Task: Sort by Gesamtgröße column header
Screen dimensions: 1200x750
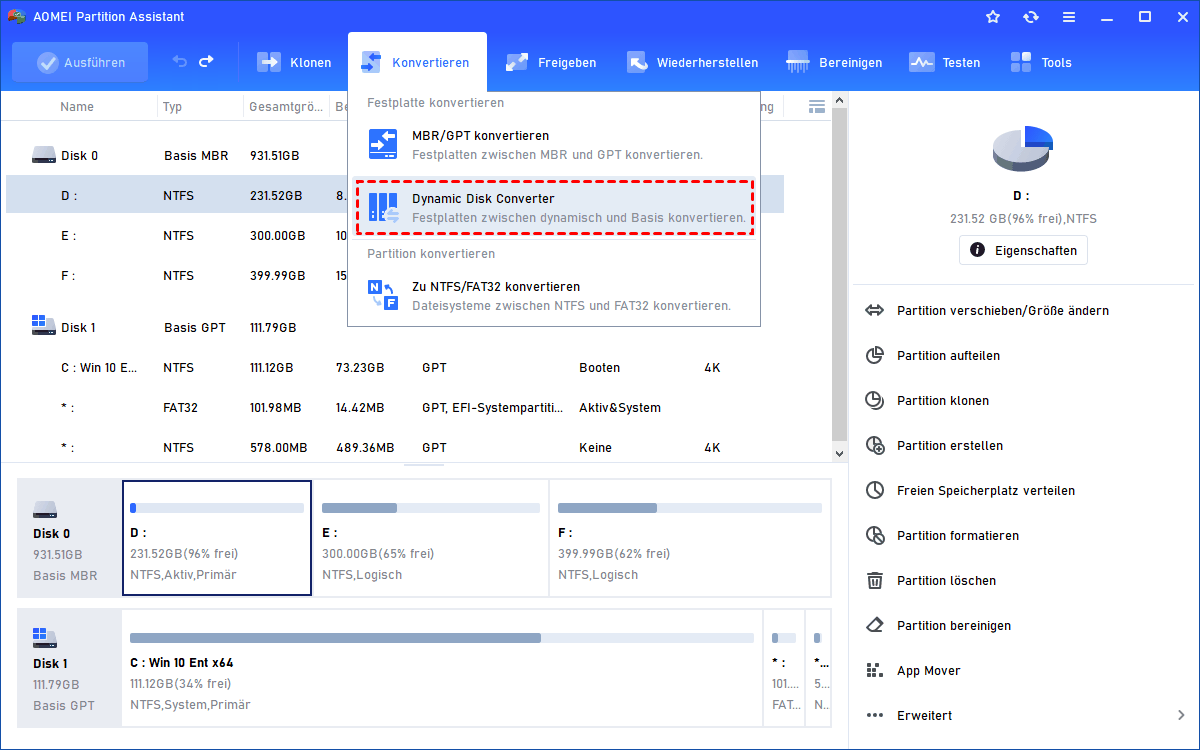Action: click(x=286, y=107)
